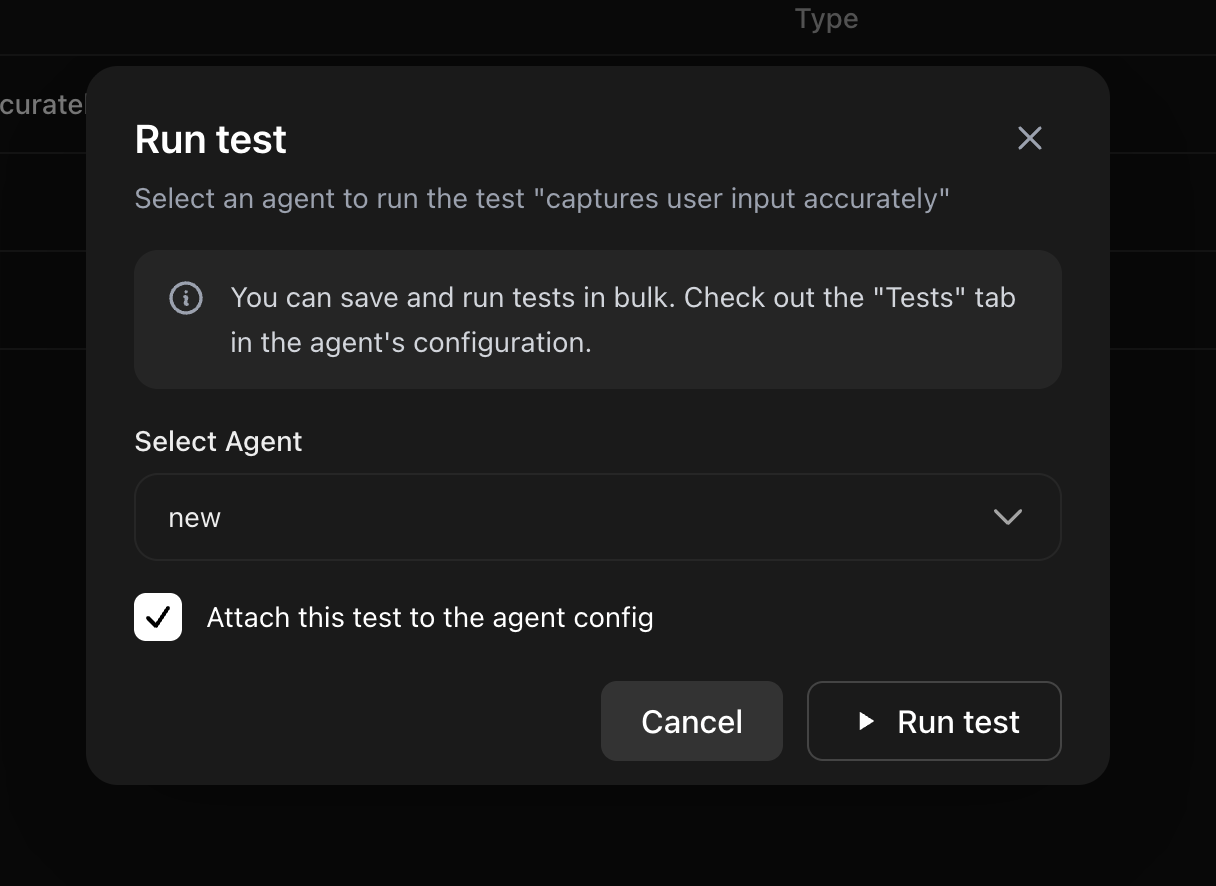Click the checkmark icon in the attach checkbox
This screenshot has width=1216, height=886.
(157, 617)
